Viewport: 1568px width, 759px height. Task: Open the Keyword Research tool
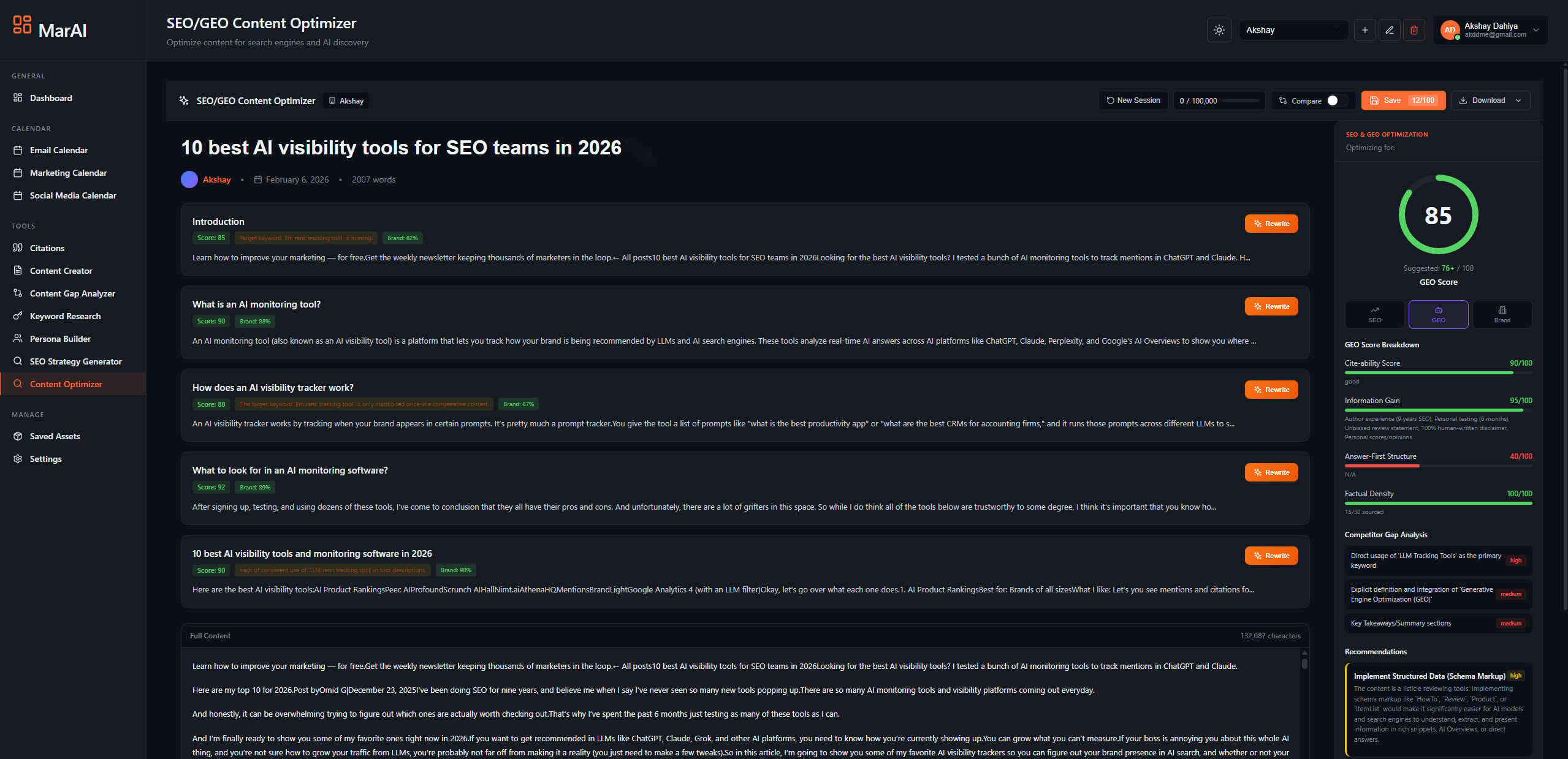click(64, 316)
